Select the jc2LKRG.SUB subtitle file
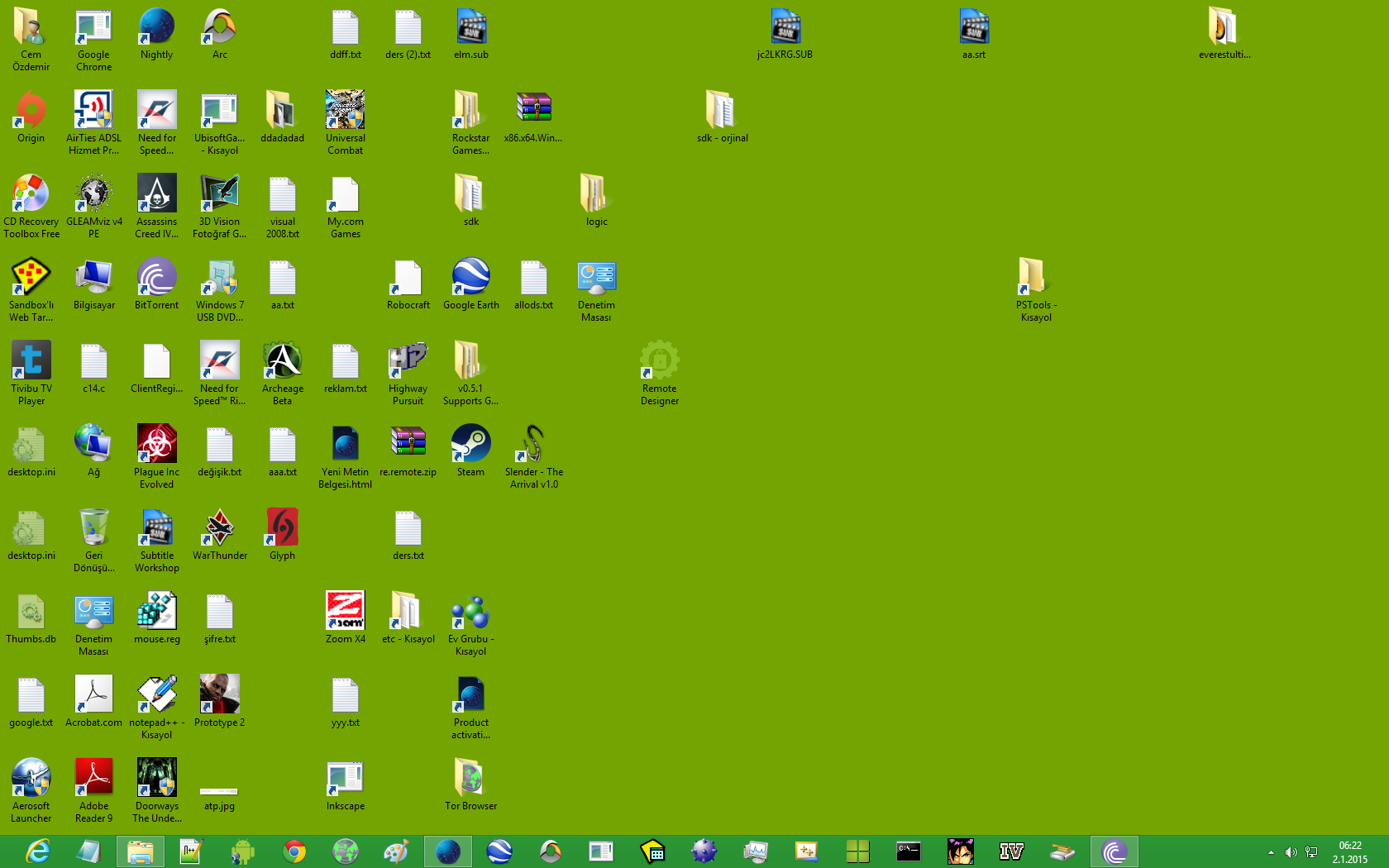 coord(785,34)
